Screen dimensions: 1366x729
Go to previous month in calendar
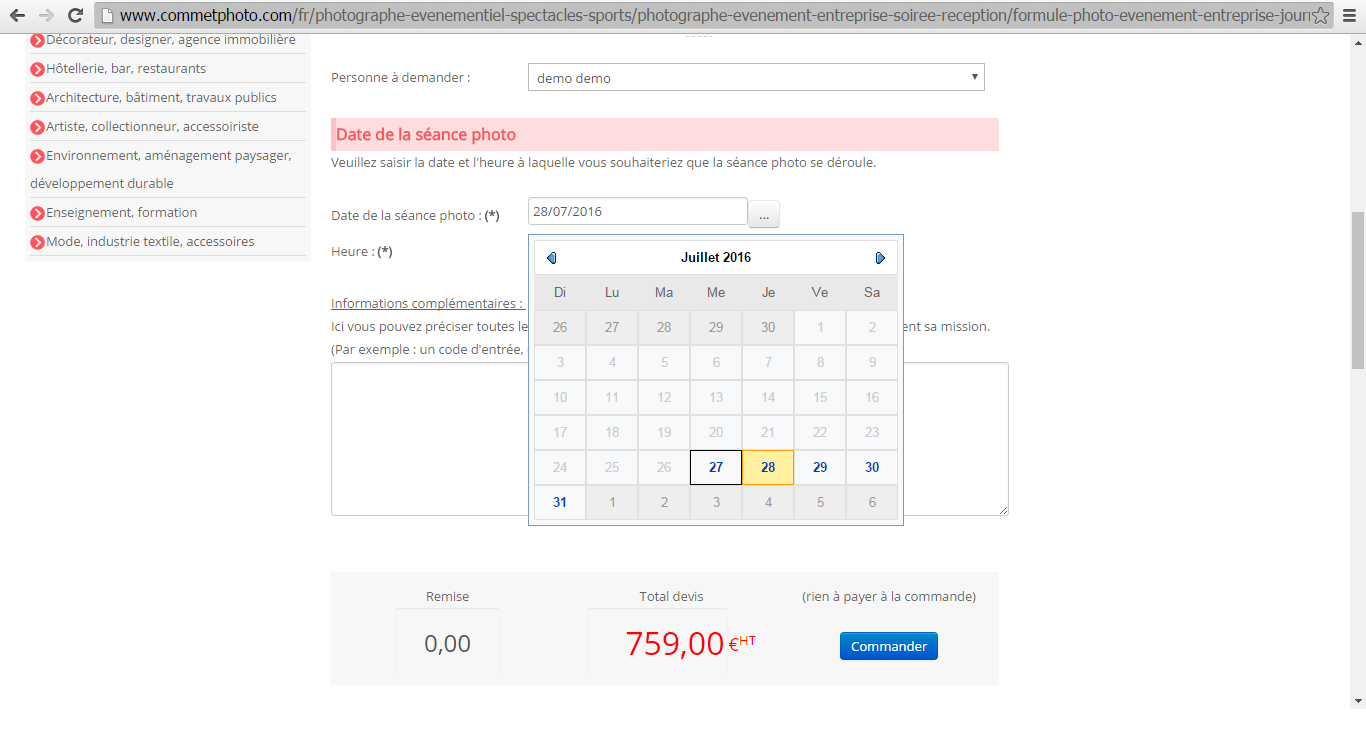point(551,258)
